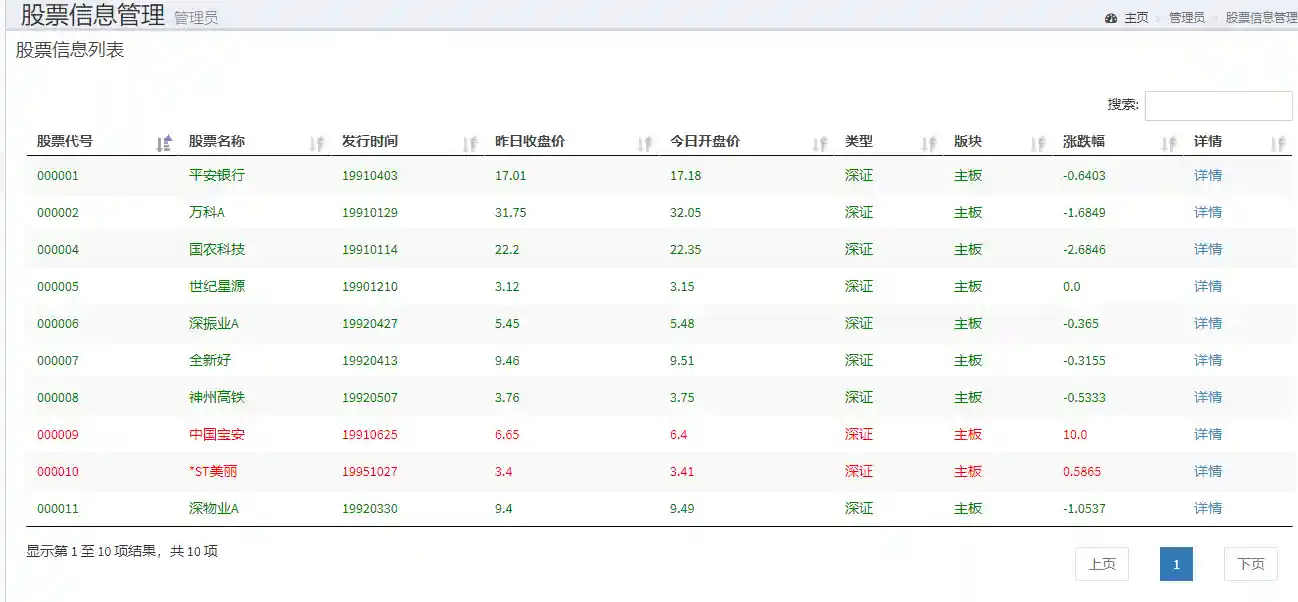Open the 管理员 breadcrumb entry
Screen dimensions: 1298x602
point(1186,18)
